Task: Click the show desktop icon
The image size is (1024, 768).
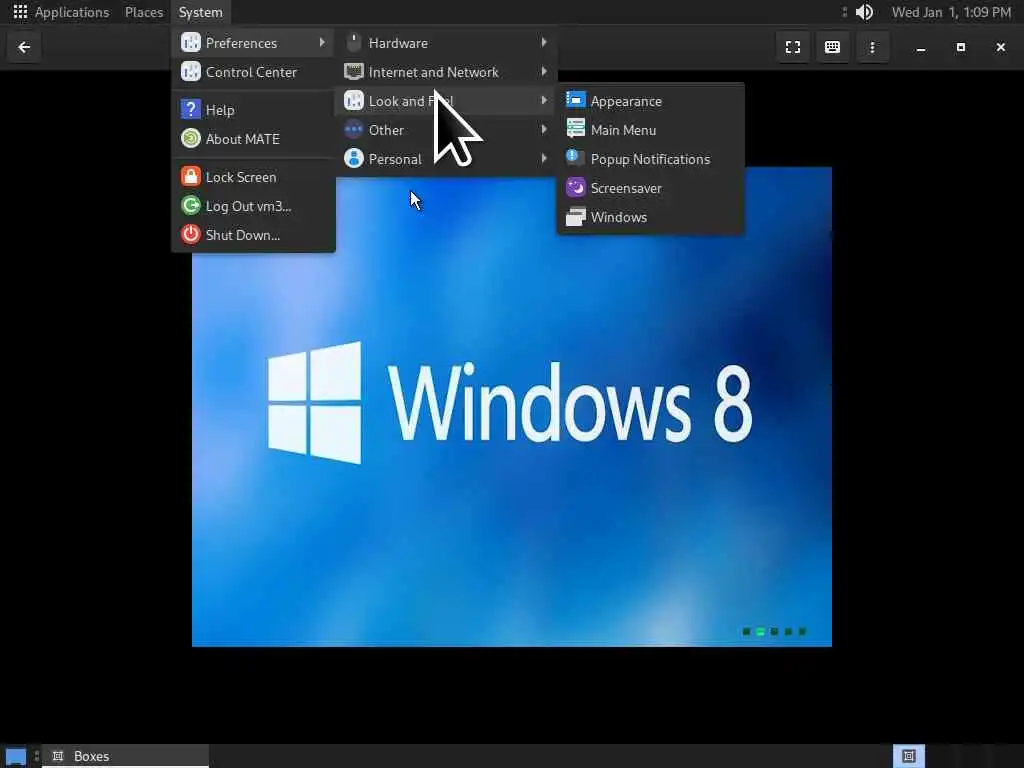Action: [x=16, y=756]
